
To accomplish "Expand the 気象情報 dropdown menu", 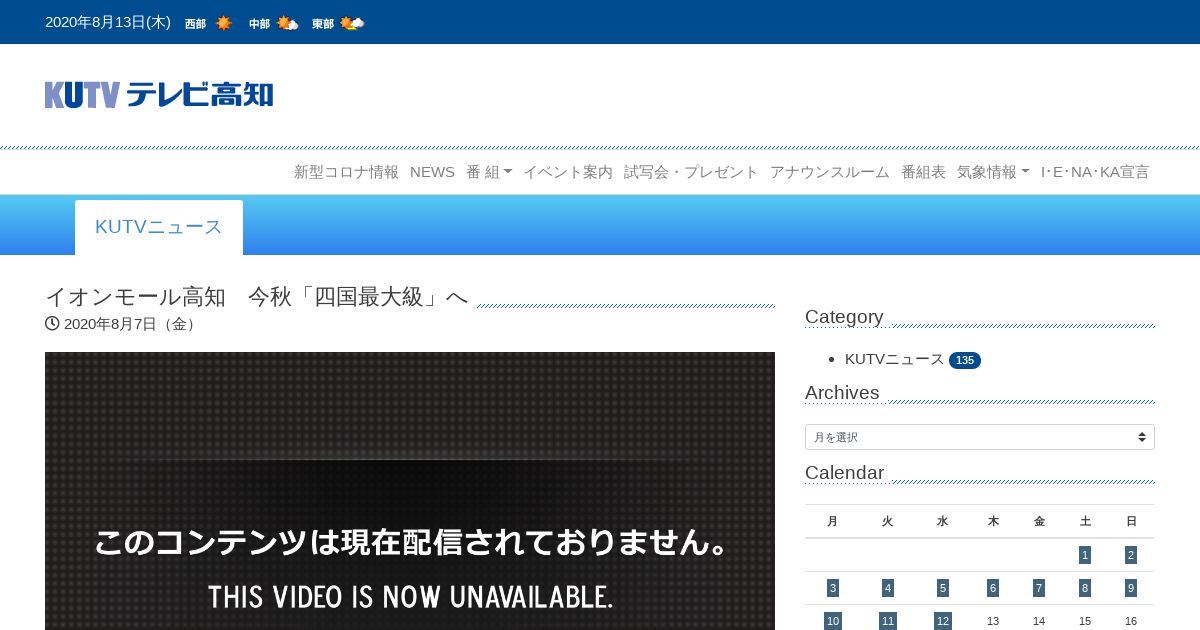I will pyautogui.click(x=993, y=172).
